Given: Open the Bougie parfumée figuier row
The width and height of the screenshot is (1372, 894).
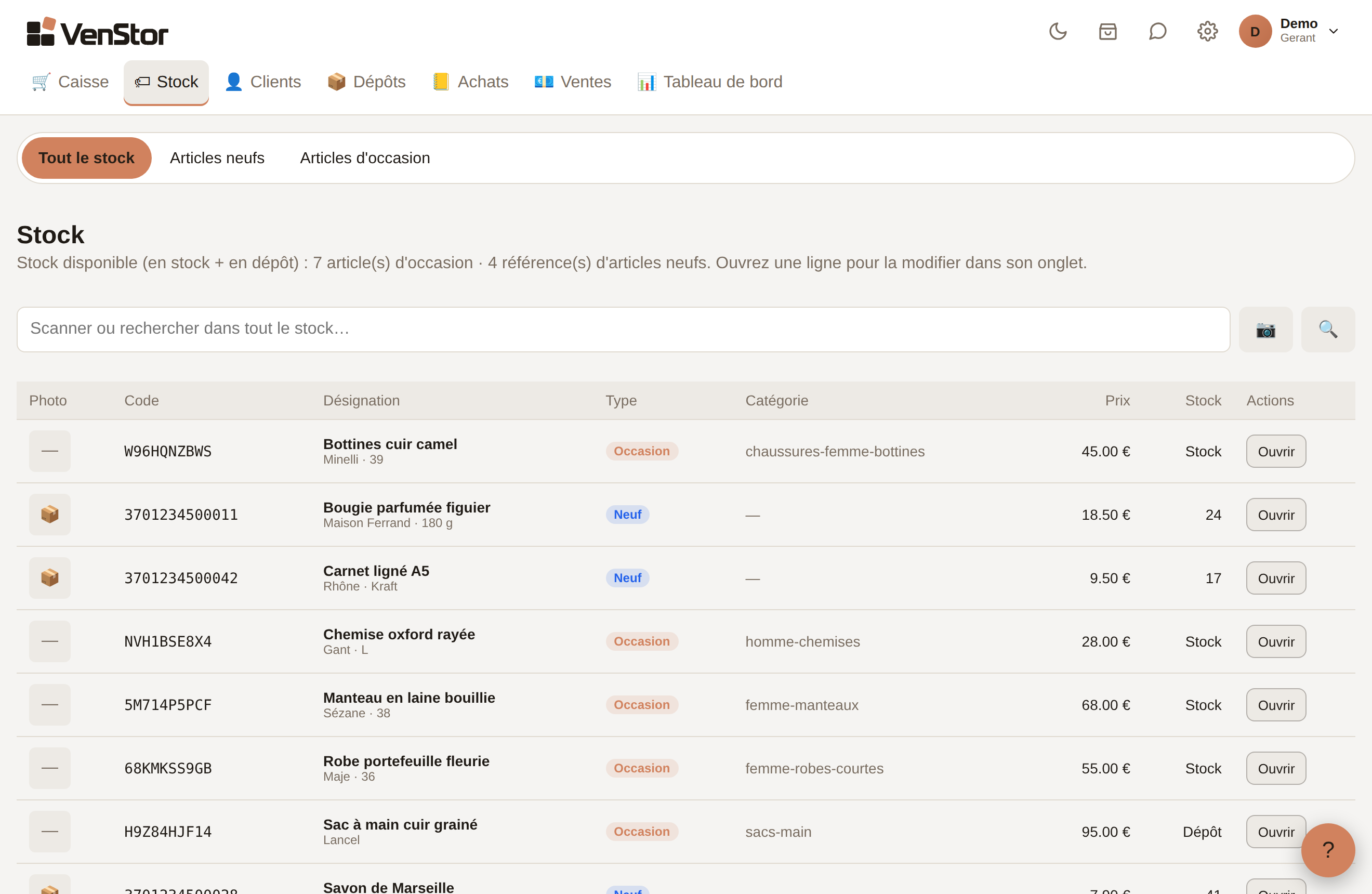Looking at the screenshot, I should point(1276,515).
